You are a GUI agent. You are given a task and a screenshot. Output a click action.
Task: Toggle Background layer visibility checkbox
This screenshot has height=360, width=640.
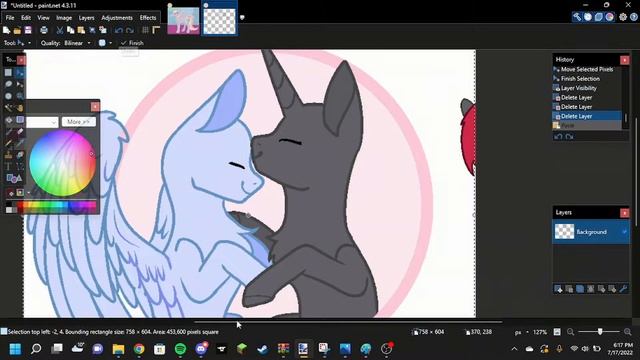pyautogui.click(x=624, y=232)
